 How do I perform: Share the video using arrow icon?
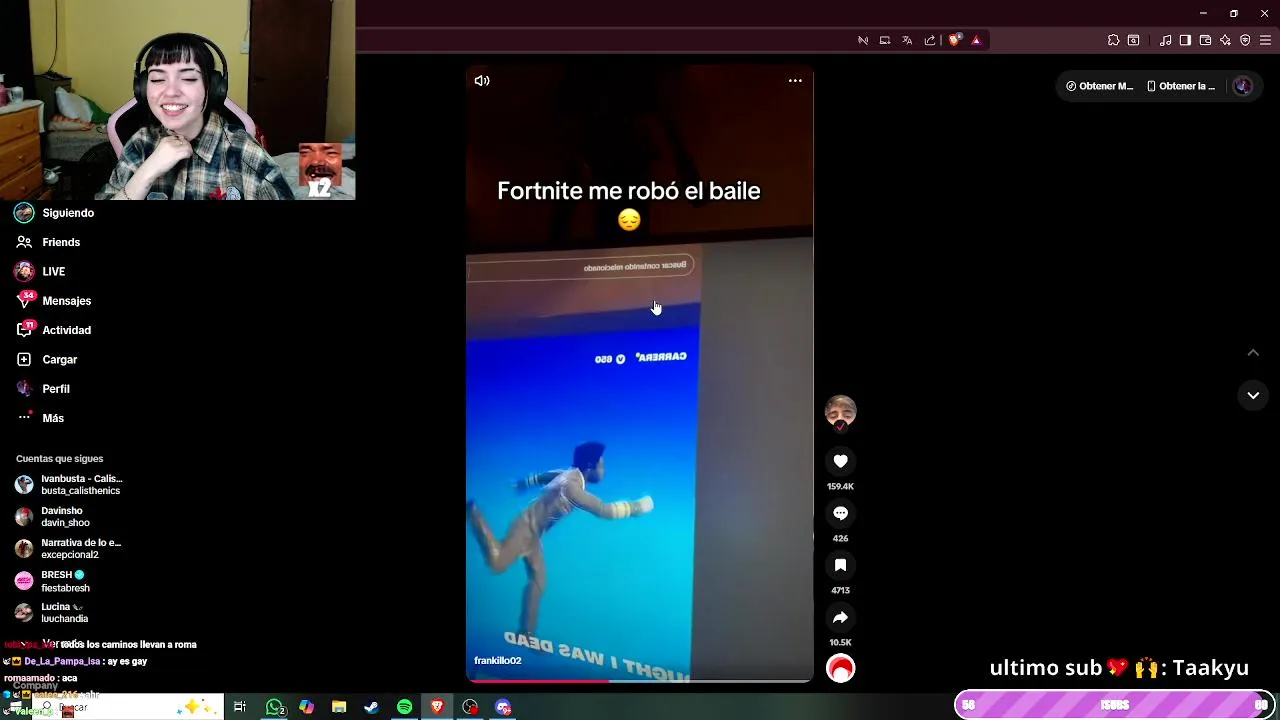[x=840, y=617]
